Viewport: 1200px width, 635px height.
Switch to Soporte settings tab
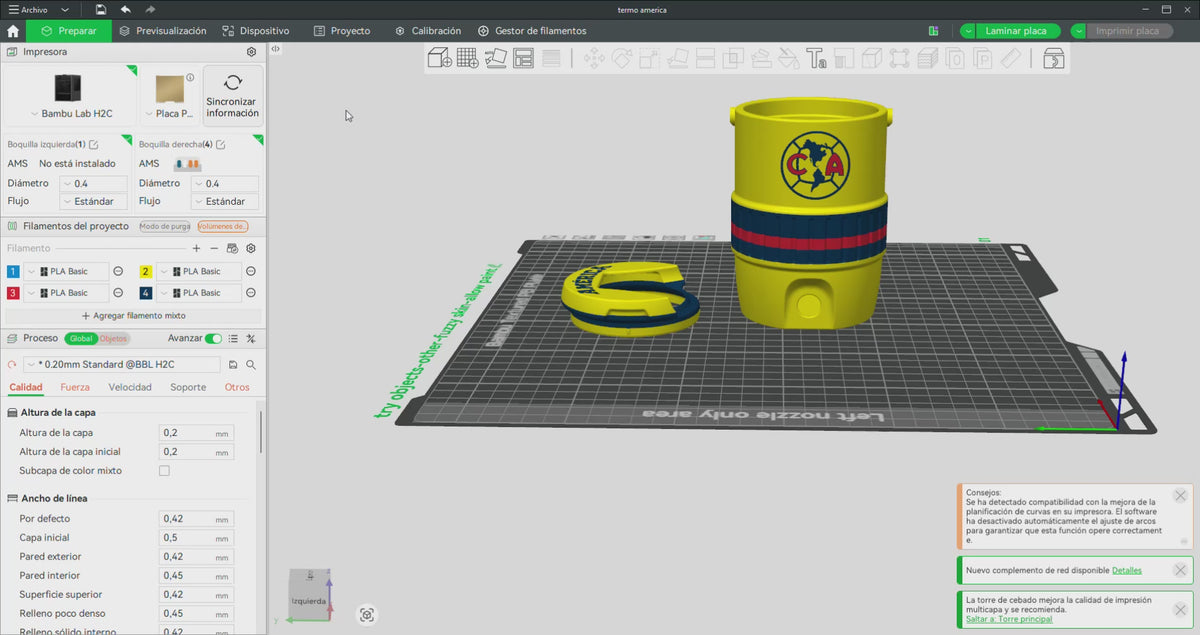click(x=188, y=387)
